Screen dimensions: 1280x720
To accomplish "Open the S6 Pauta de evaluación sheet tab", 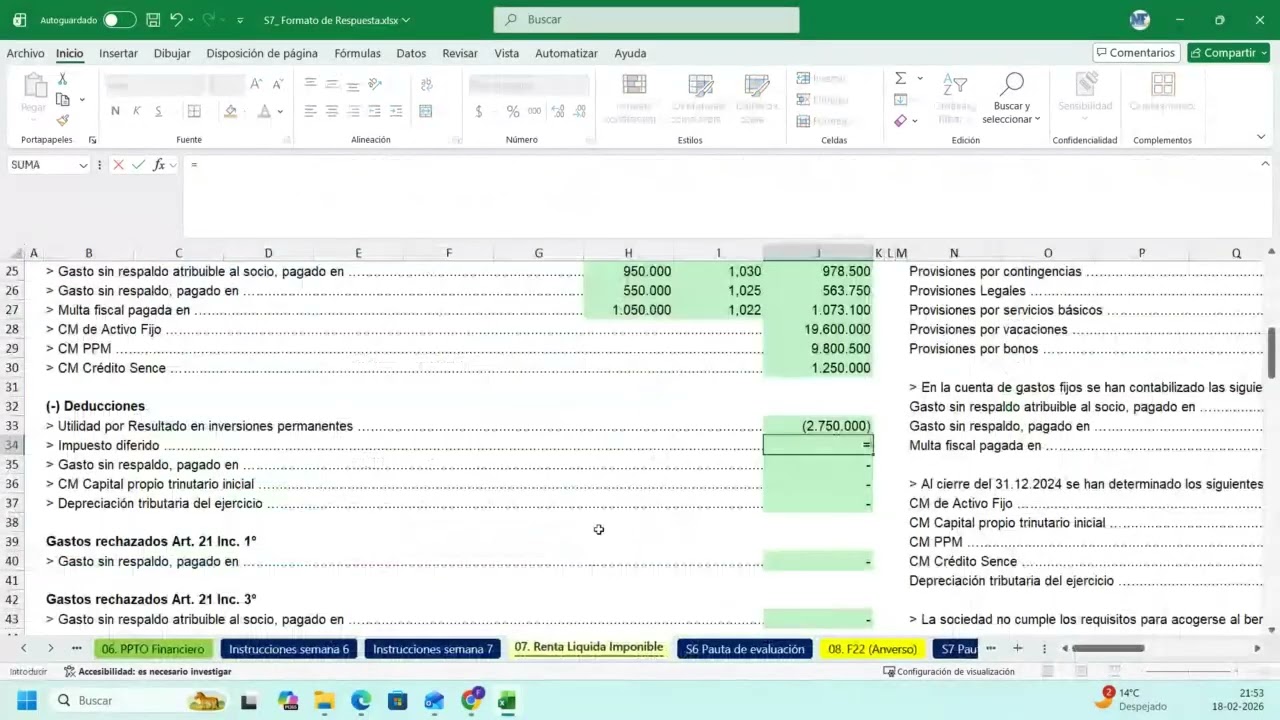I will (x=745, y=649).
